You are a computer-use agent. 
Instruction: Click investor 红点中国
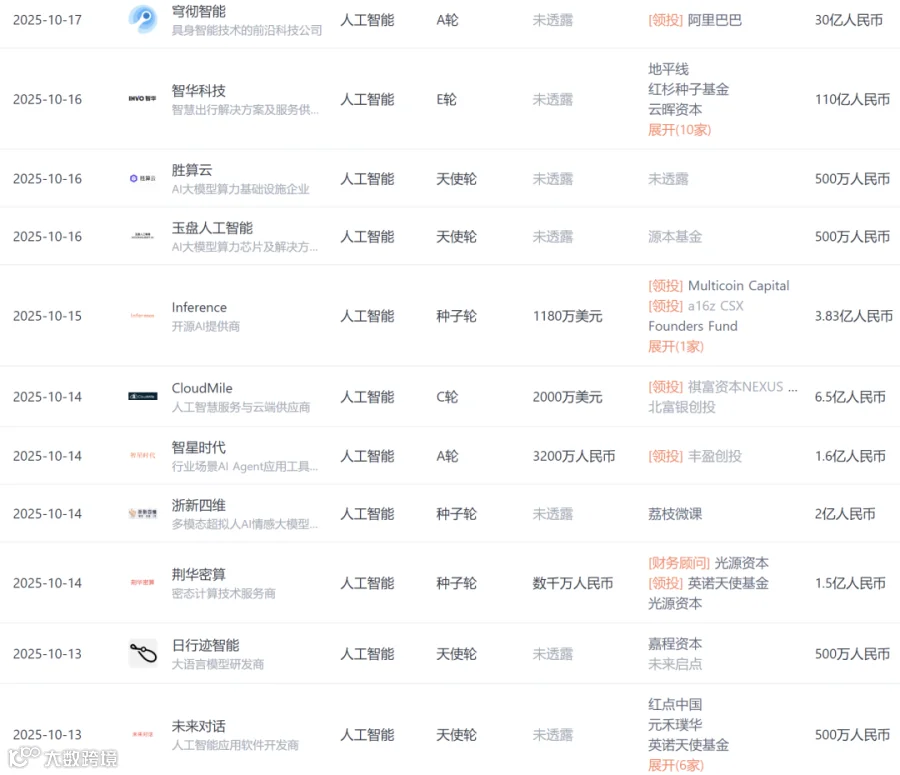tap(675, 704)
